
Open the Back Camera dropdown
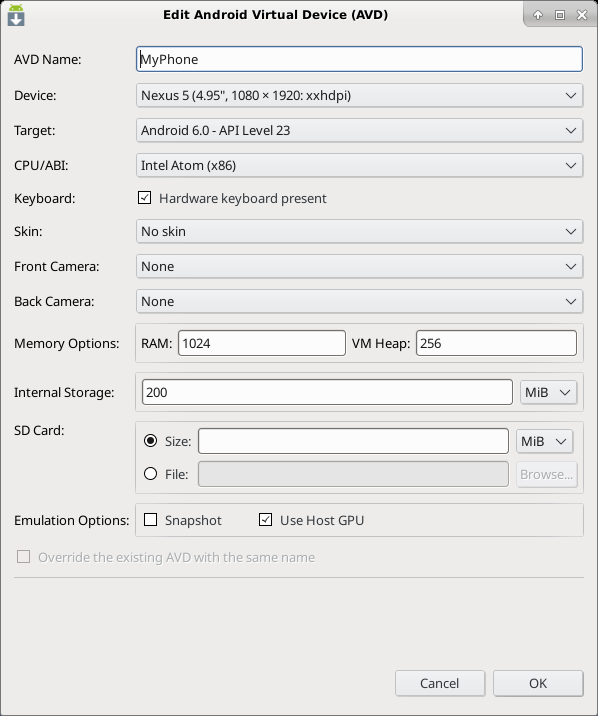tap(359, 301)
